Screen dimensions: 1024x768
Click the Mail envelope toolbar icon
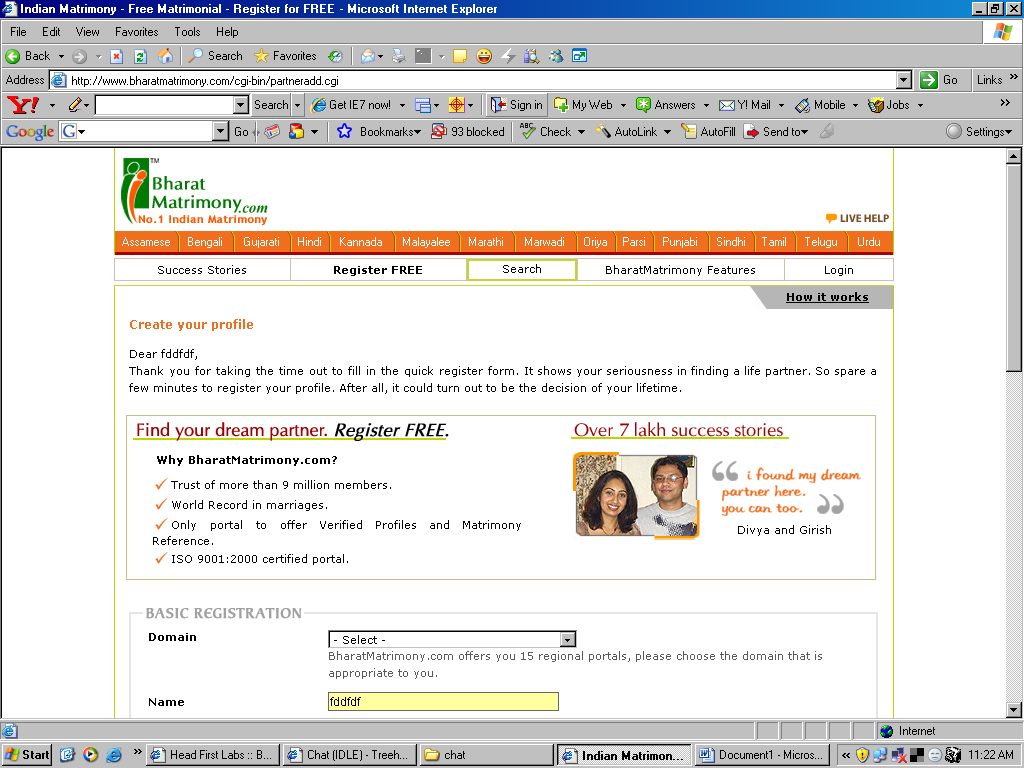368,56
